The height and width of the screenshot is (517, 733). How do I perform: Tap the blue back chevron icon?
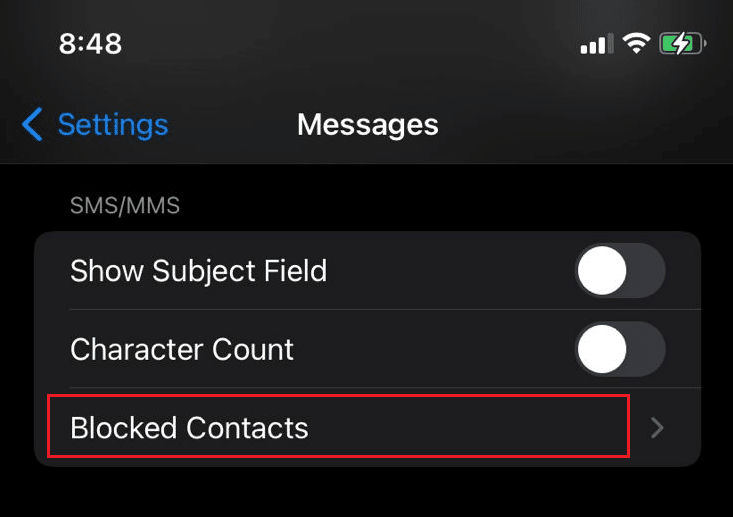(x=32, y=124)
